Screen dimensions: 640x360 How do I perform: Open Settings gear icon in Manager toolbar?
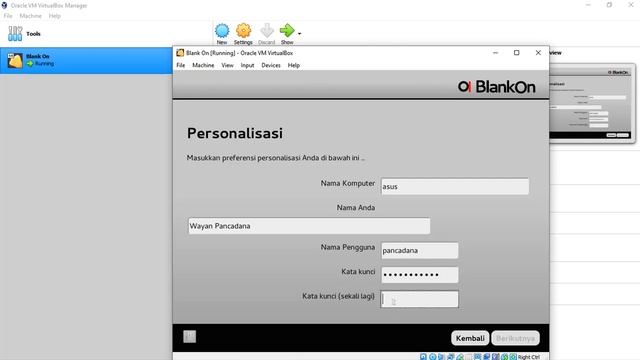click(x=243, y=31)
